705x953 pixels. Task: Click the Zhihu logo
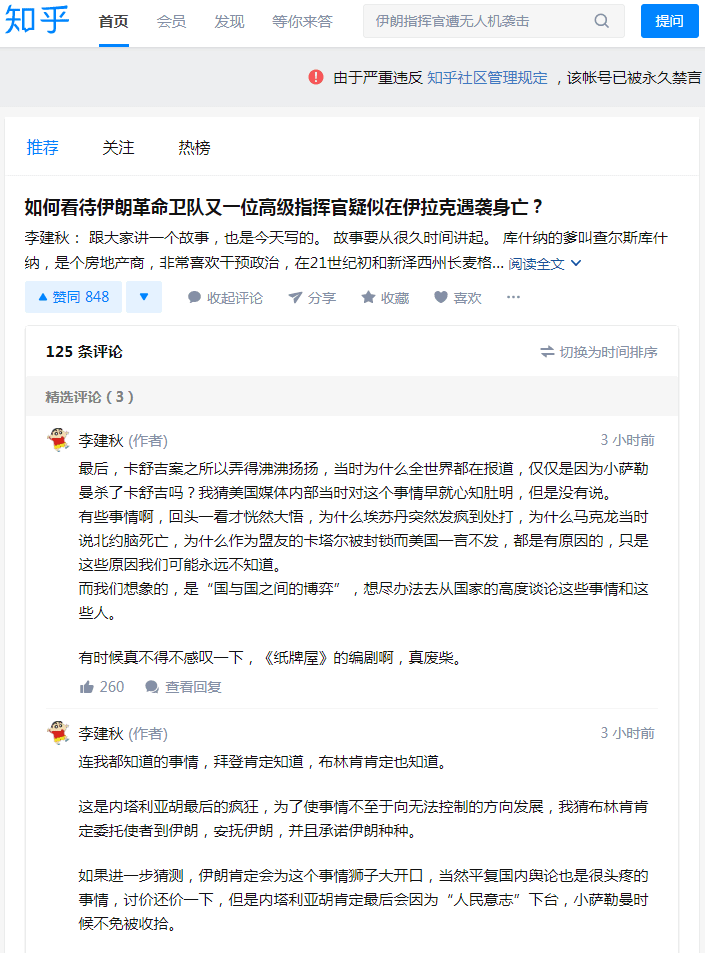(x=38, y=20)
